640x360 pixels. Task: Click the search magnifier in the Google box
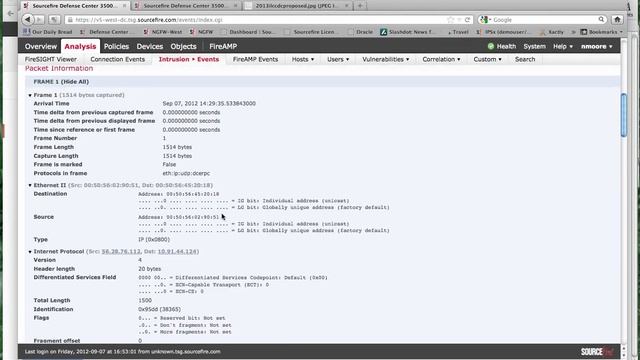coord(601,19)
